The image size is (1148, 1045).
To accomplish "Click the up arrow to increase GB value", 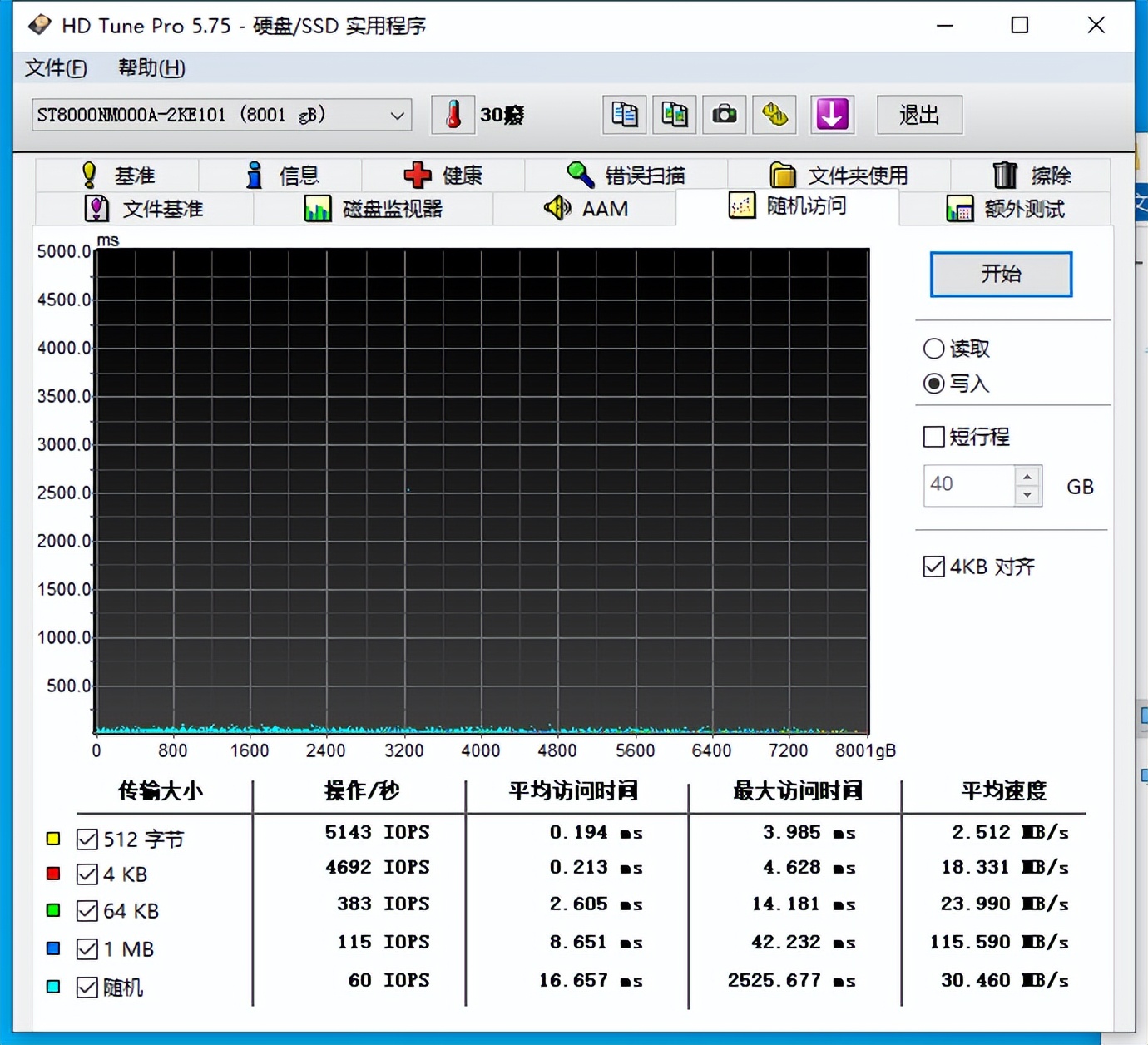I will pos(1028,475).
